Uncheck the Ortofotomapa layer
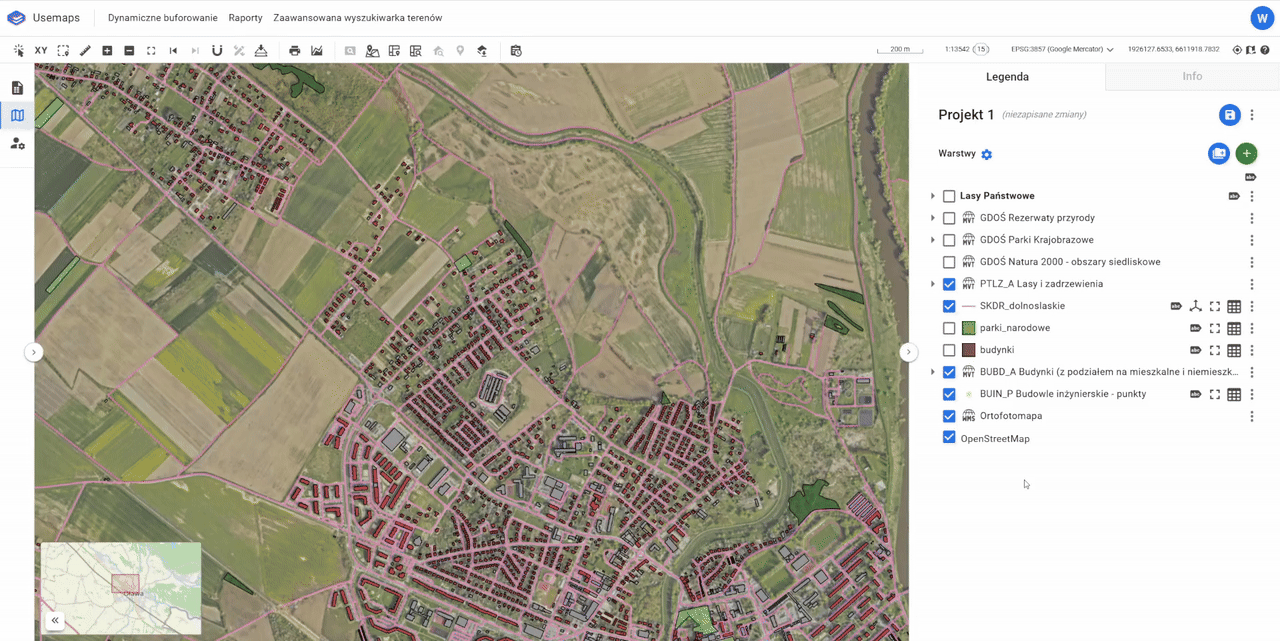The height and width of the screenshot is (641, 1280). pyautogui.click(x=949, y=416)
